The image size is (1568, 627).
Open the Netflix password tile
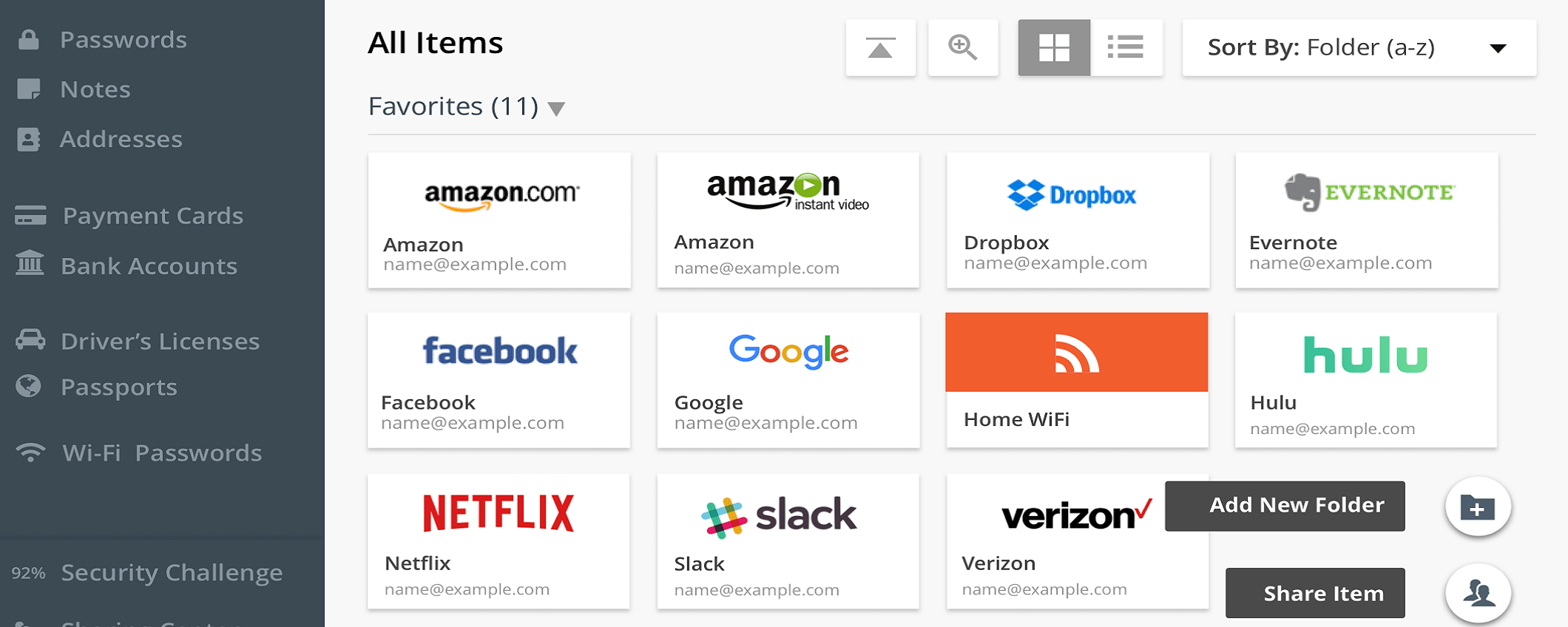click(499, 541)
